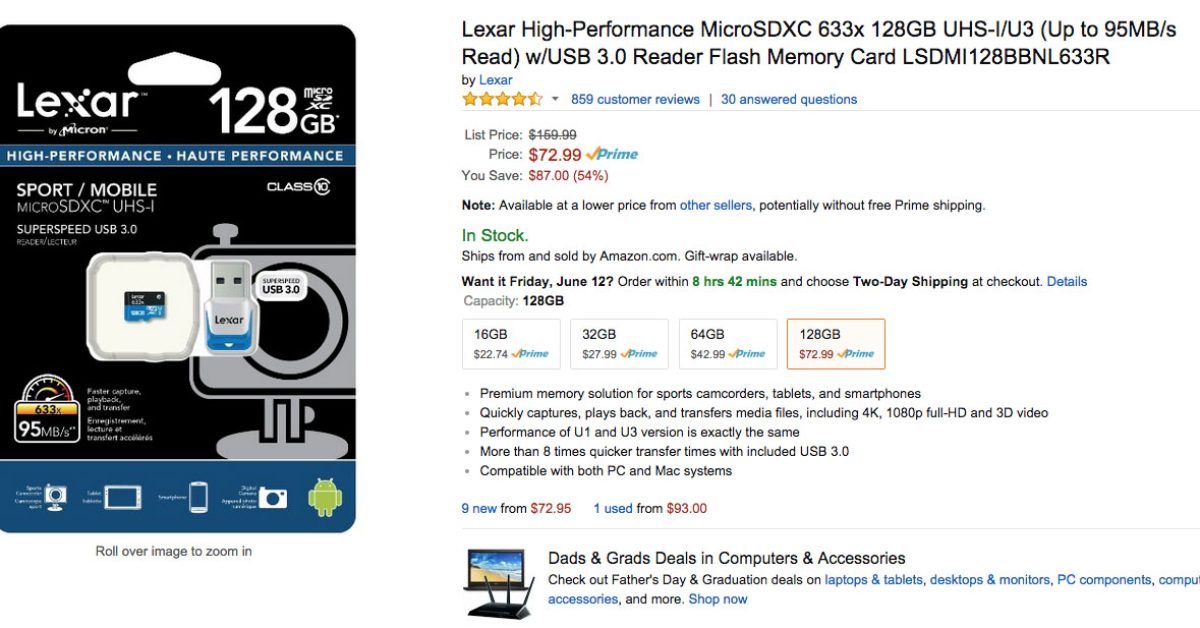Open Two-Day Shipping Details link
The height and width of the screenshot is (628, 1200).
click(1066, 281)
